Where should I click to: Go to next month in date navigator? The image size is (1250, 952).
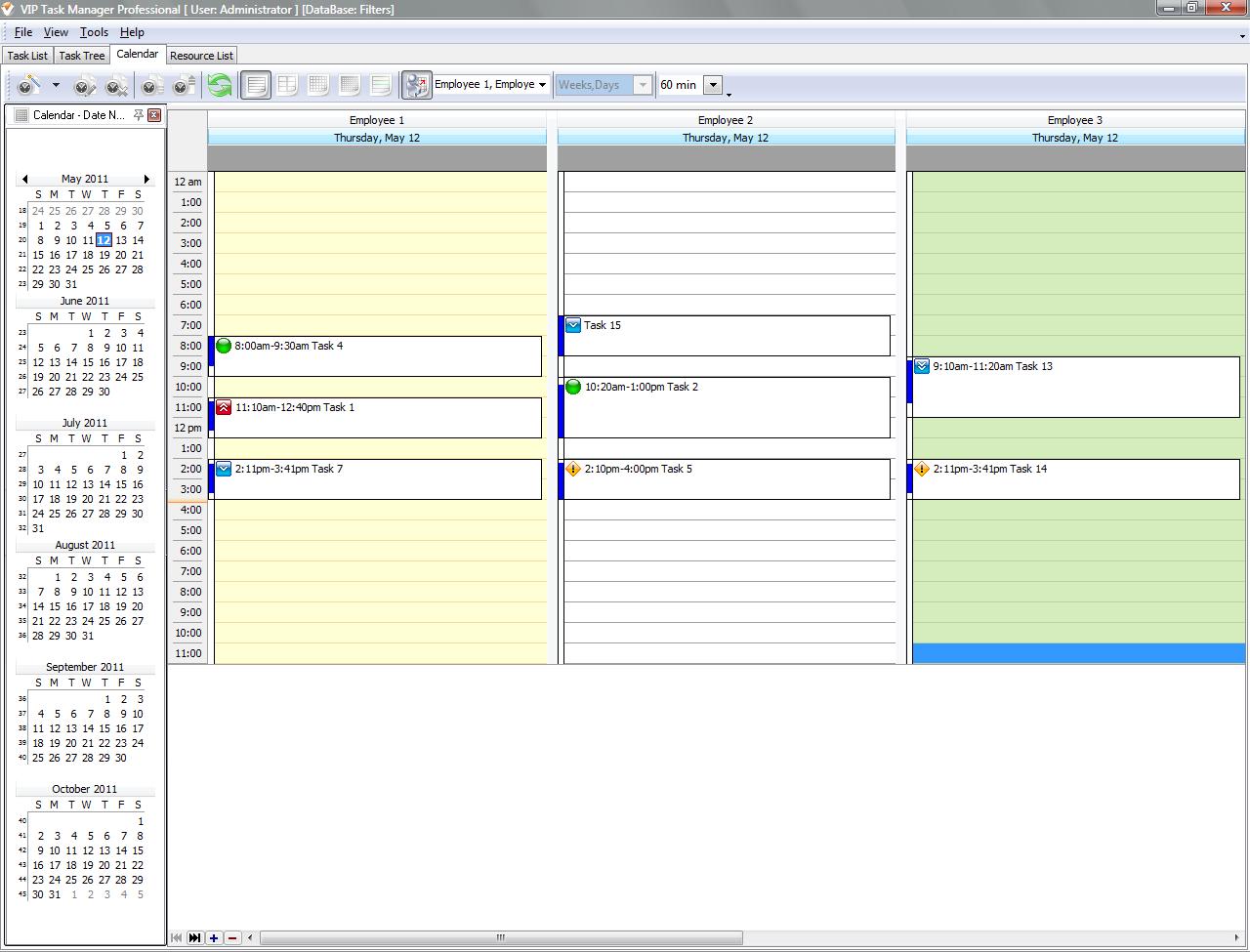point(146,179)
